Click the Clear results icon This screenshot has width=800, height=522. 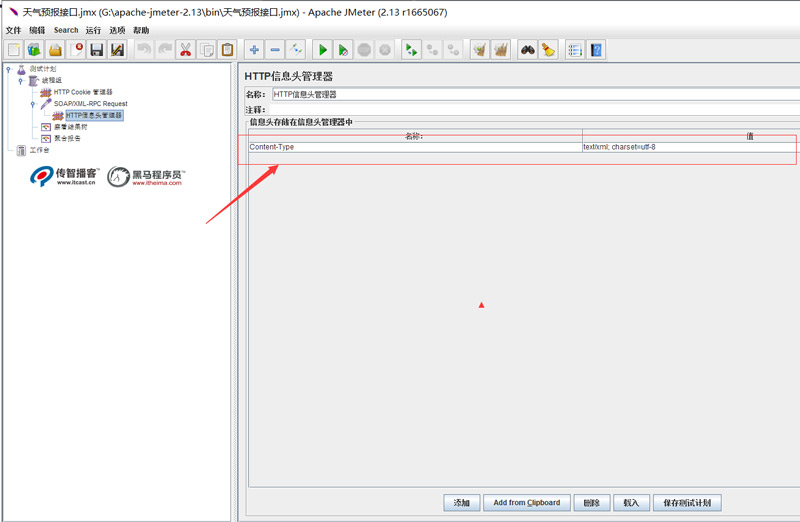click(x=480, y=50)
